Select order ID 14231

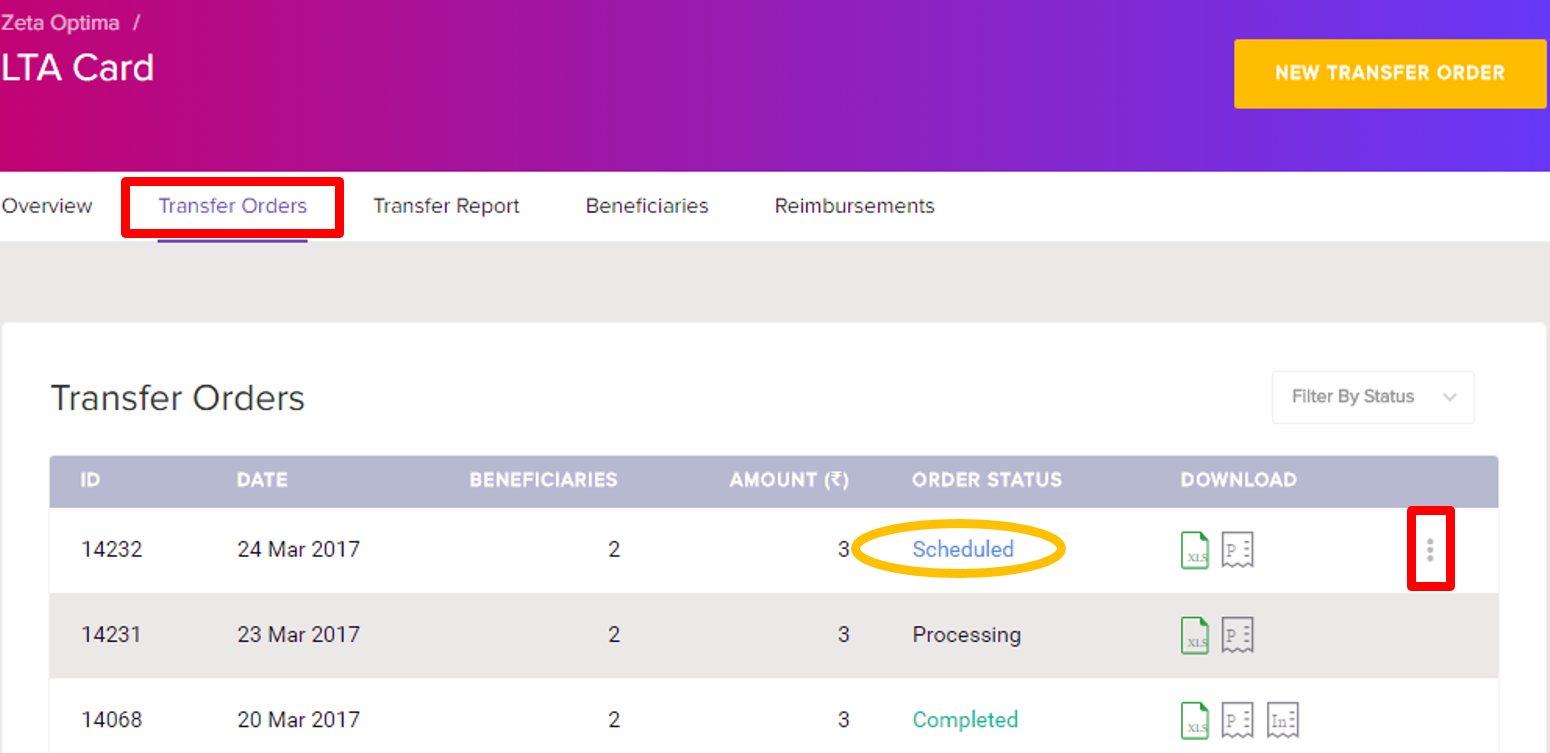pos(111,634)
